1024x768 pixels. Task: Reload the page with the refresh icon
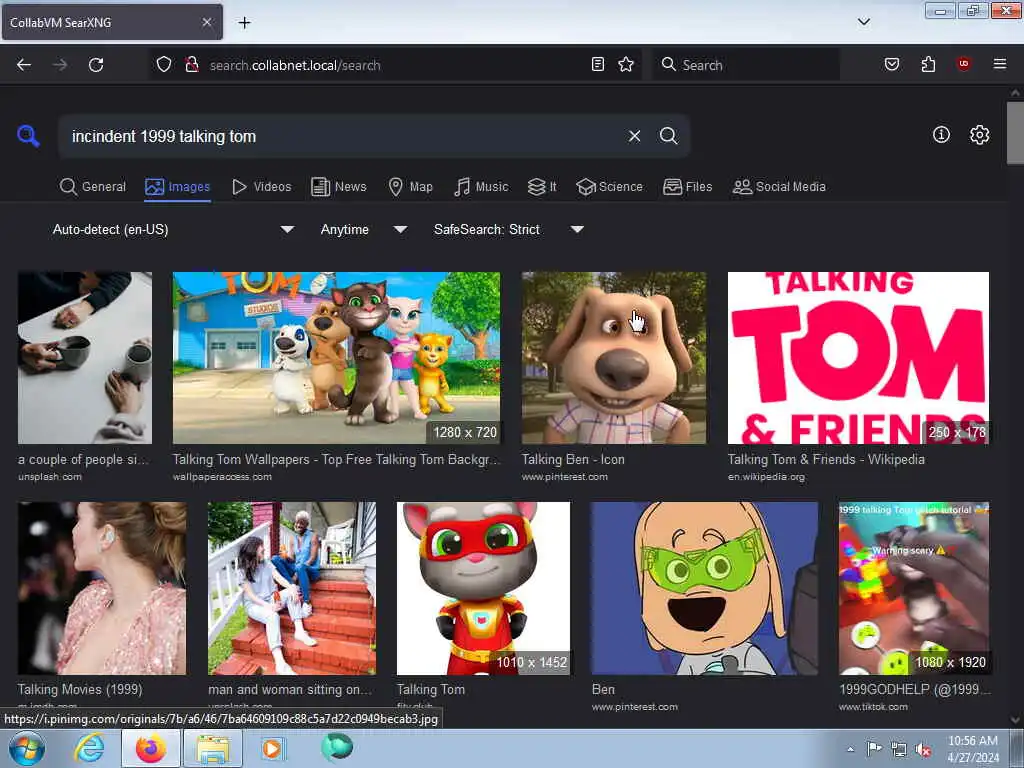pyautogui.click(x=96, y=65)
